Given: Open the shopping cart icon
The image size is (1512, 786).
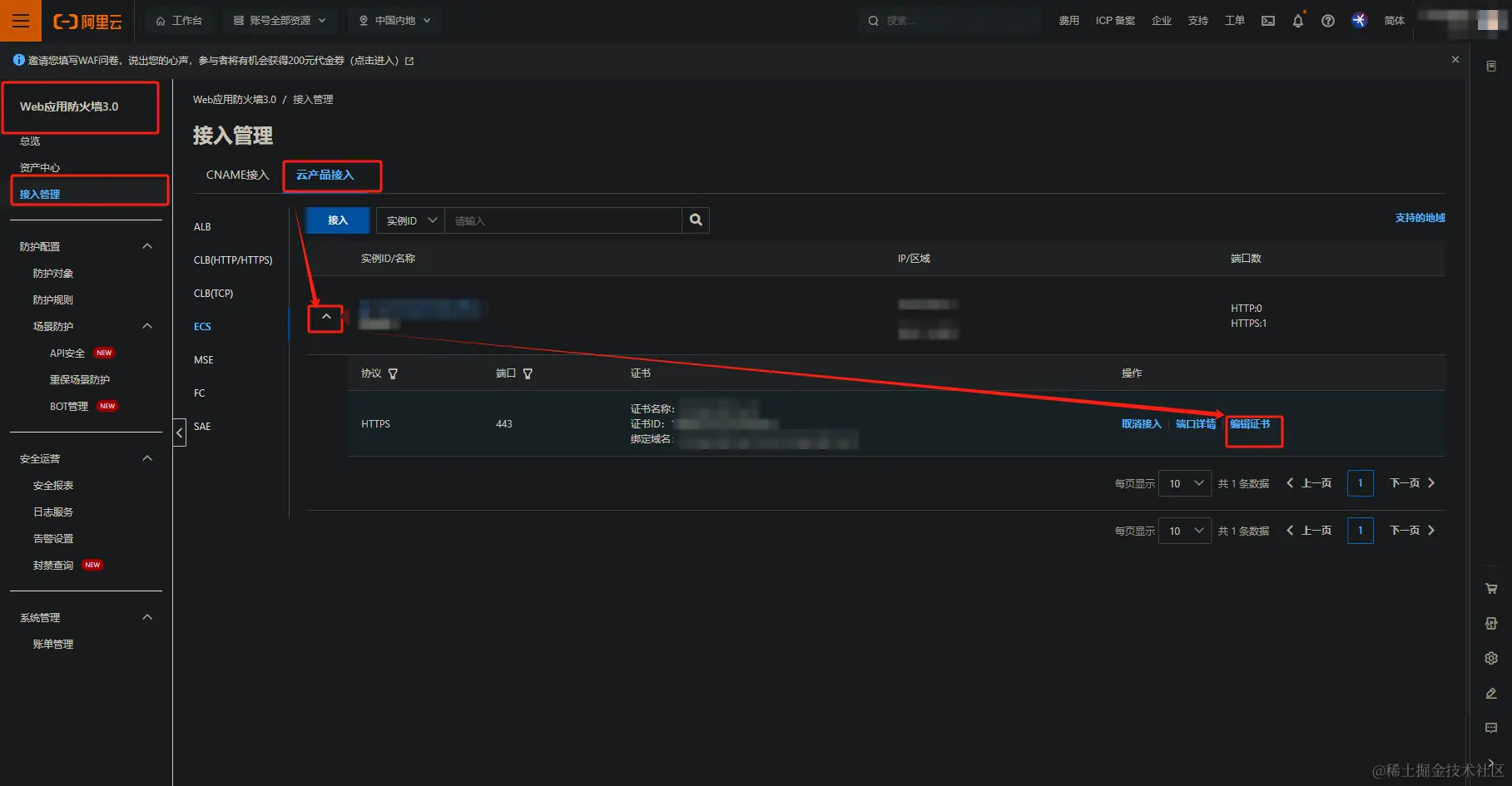Looking at the screenshot, I should pos(1491,589).
